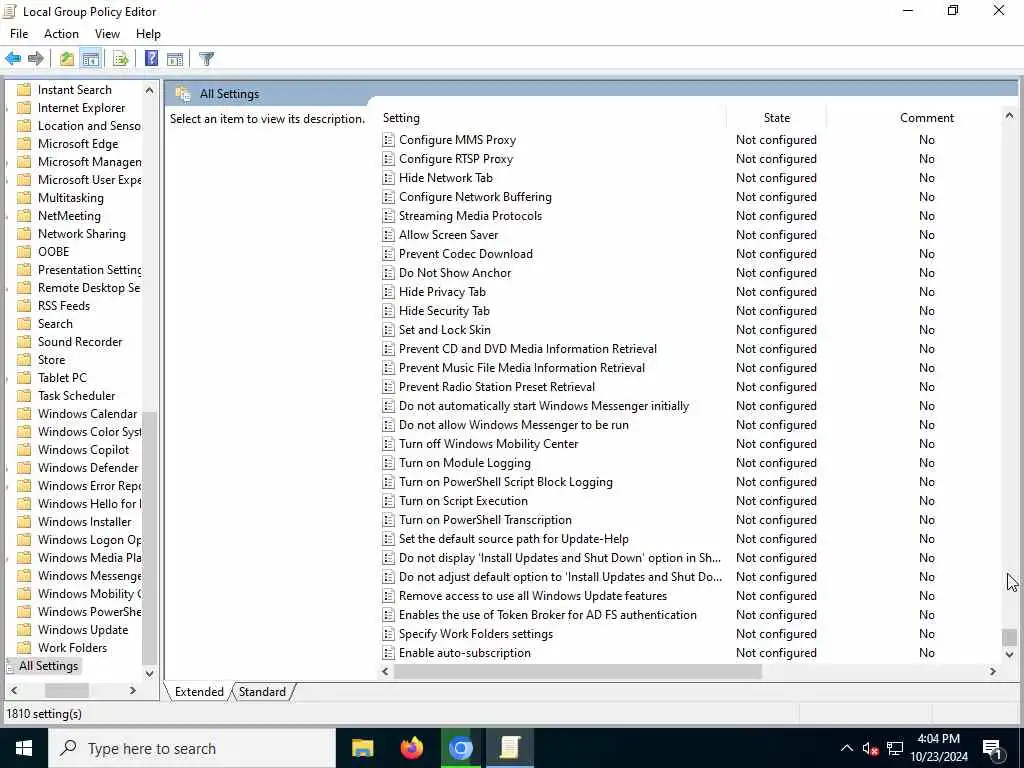This screenshot has width=1024, height=768.
Task: Select 'Turn on PowerShell Transcription' setting
Action: pos(485,520)
